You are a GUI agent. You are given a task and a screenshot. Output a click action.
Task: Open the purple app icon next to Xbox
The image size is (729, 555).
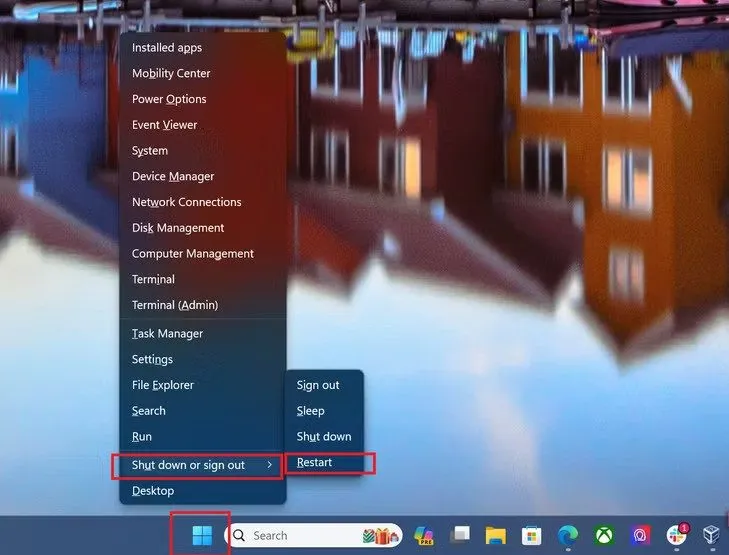[640, 535]
